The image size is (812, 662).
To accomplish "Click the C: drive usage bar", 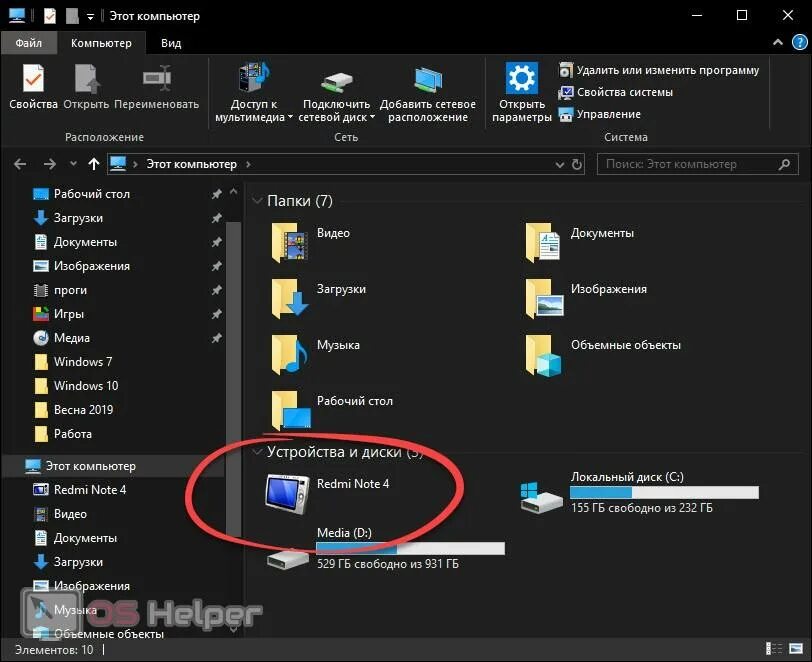I will (x=664, y=492).
